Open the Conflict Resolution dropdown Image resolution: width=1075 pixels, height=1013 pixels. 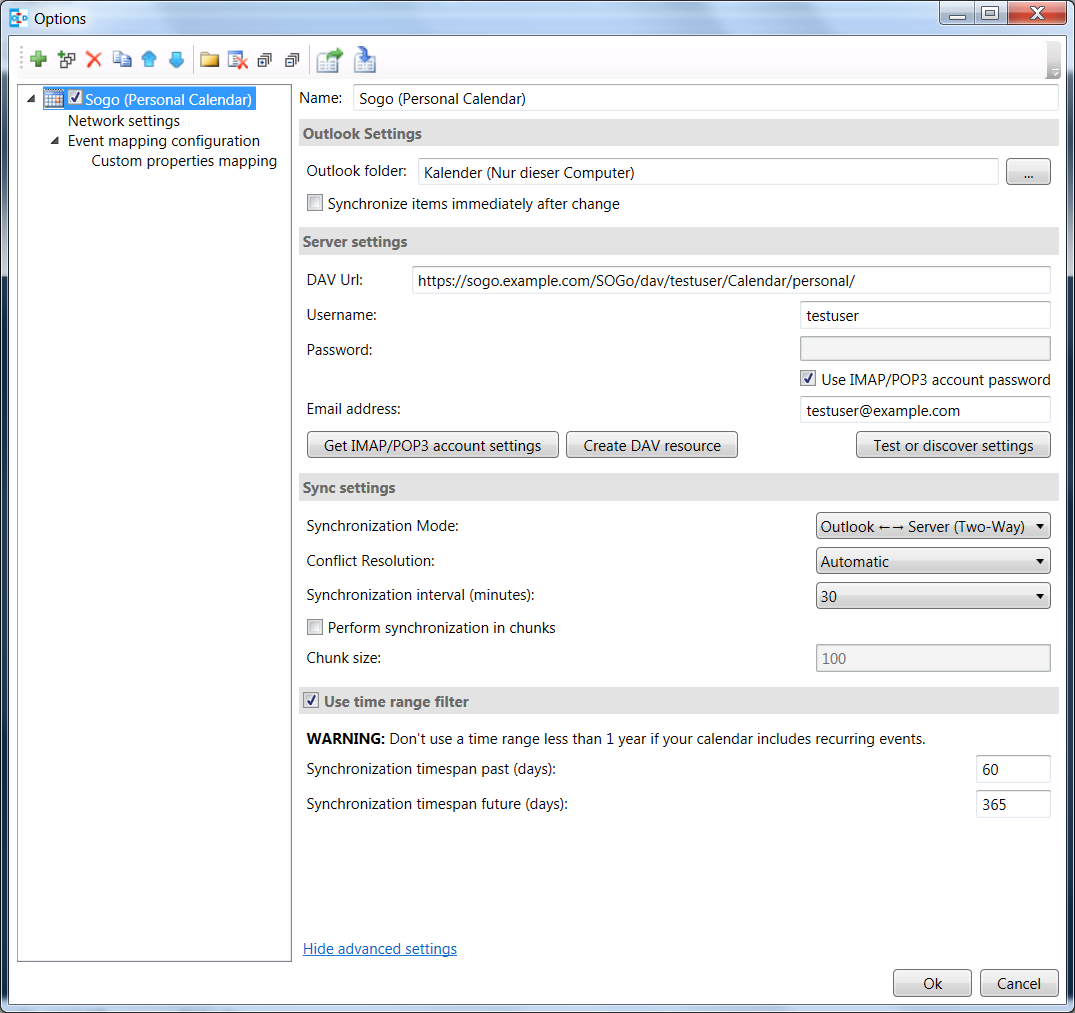click(x=932, y=561)
